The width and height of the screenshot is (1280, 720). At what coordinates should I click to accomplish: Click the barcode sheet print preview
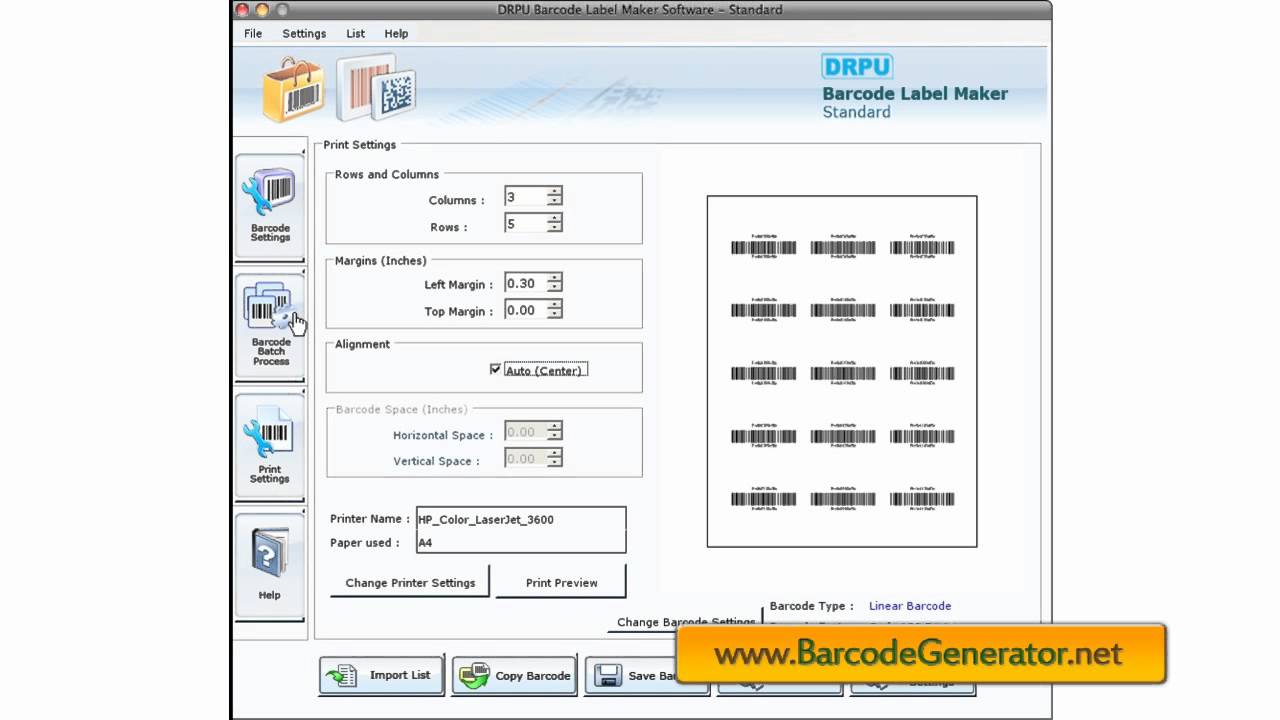[x=842, y=371]
